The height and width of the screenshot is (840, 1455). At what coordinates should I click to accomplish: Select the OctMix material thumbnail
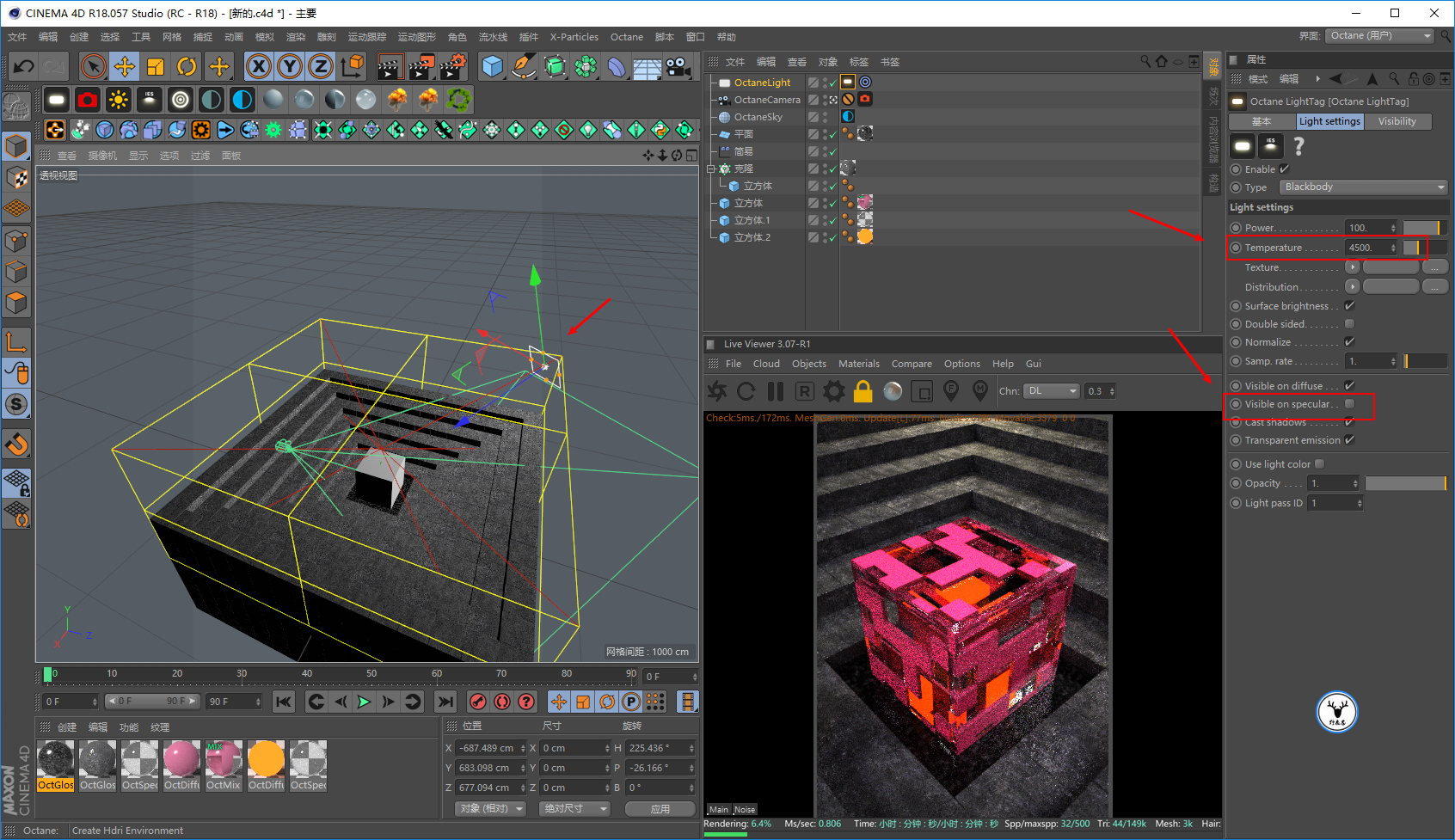(x=224, y=765)
